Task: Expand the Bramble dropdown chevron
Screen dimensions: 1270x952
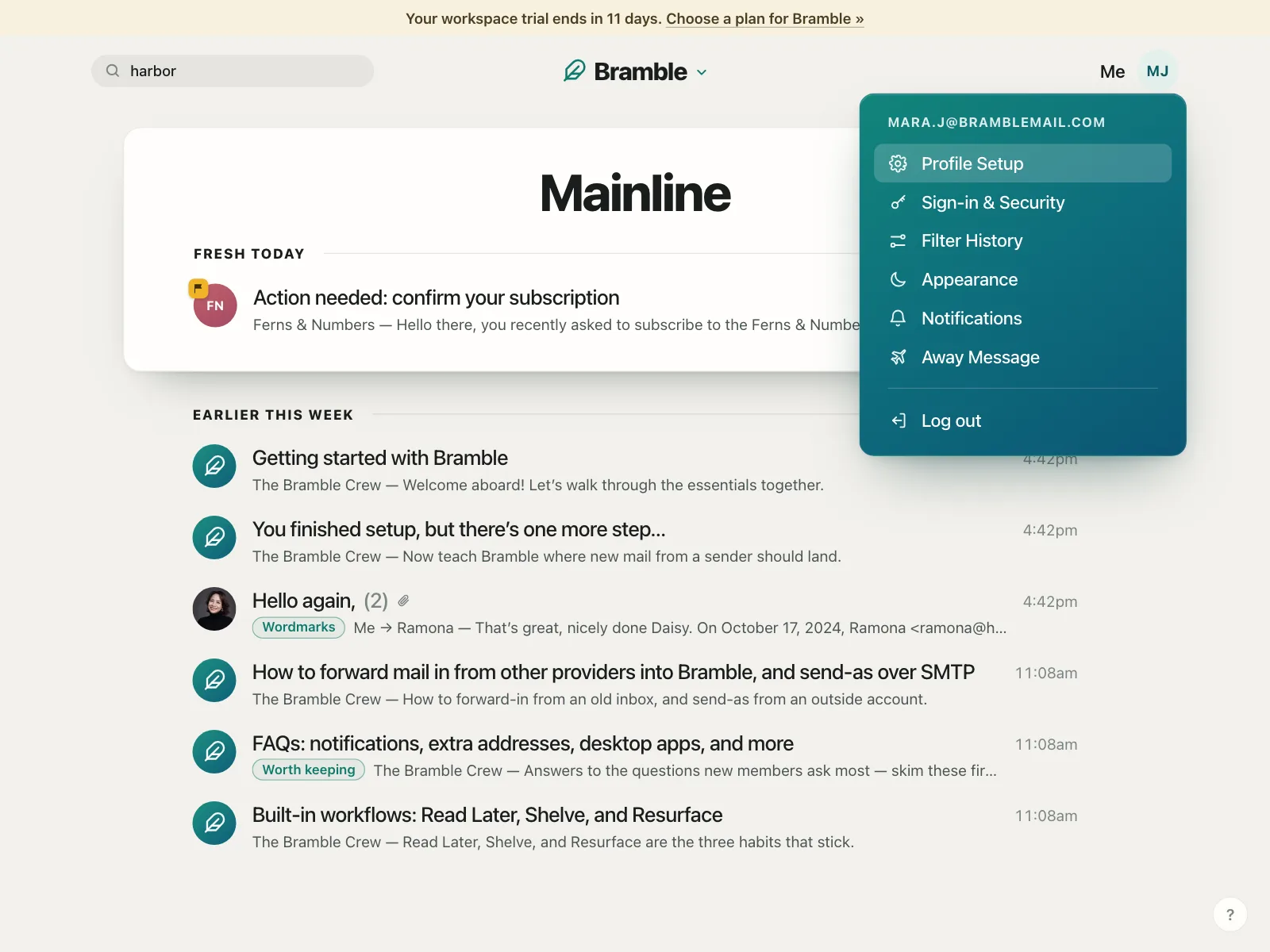Action: coord(702,72)
